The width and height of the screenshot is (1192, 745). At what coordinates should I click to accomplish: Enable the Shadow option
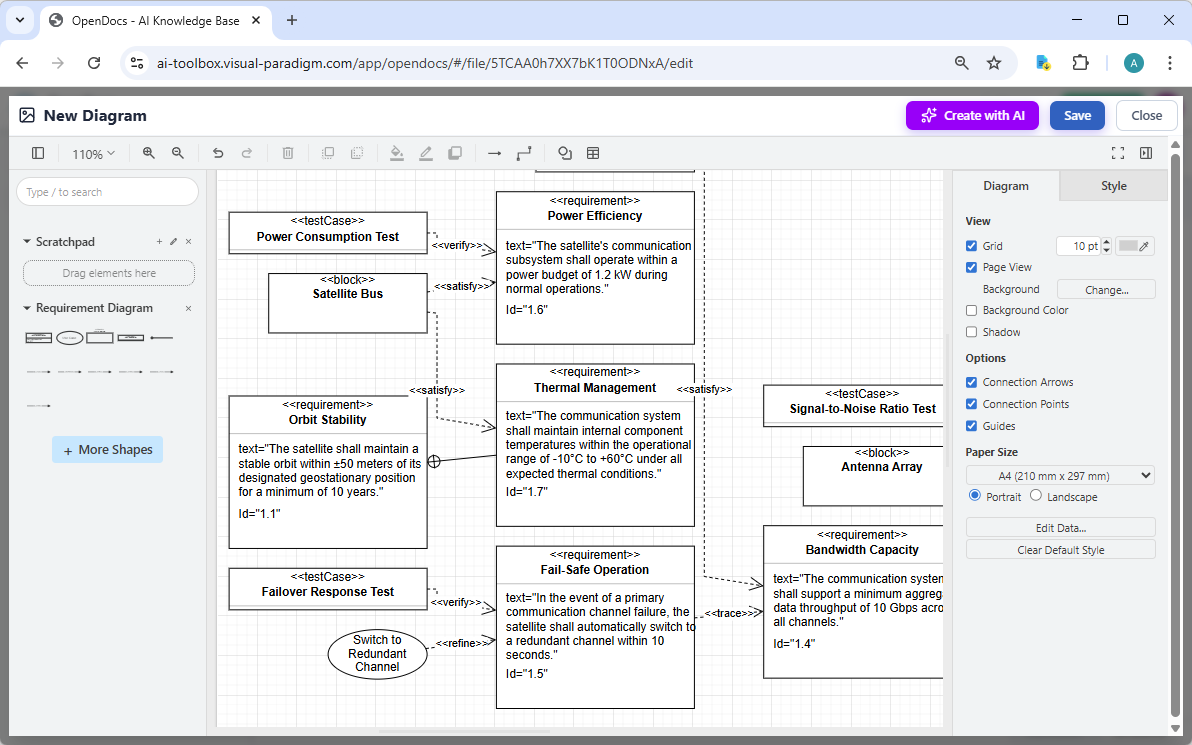[x=971, y=331]
